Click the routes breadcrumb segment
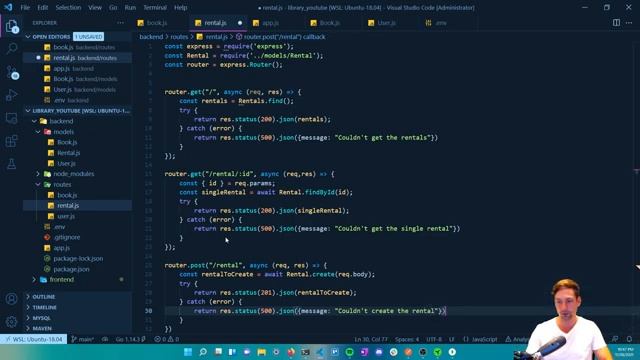Viewport: 640px width, 360px height. pos(179,37)
